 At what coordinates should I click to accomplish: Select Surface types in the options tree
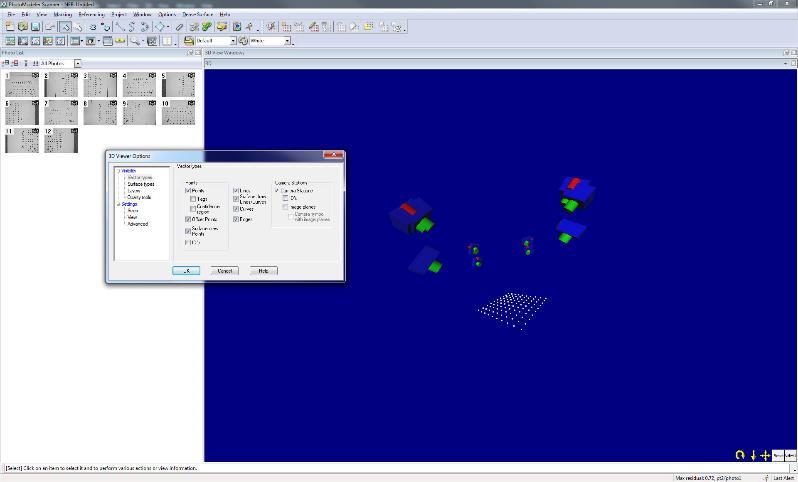coord(141,184)
